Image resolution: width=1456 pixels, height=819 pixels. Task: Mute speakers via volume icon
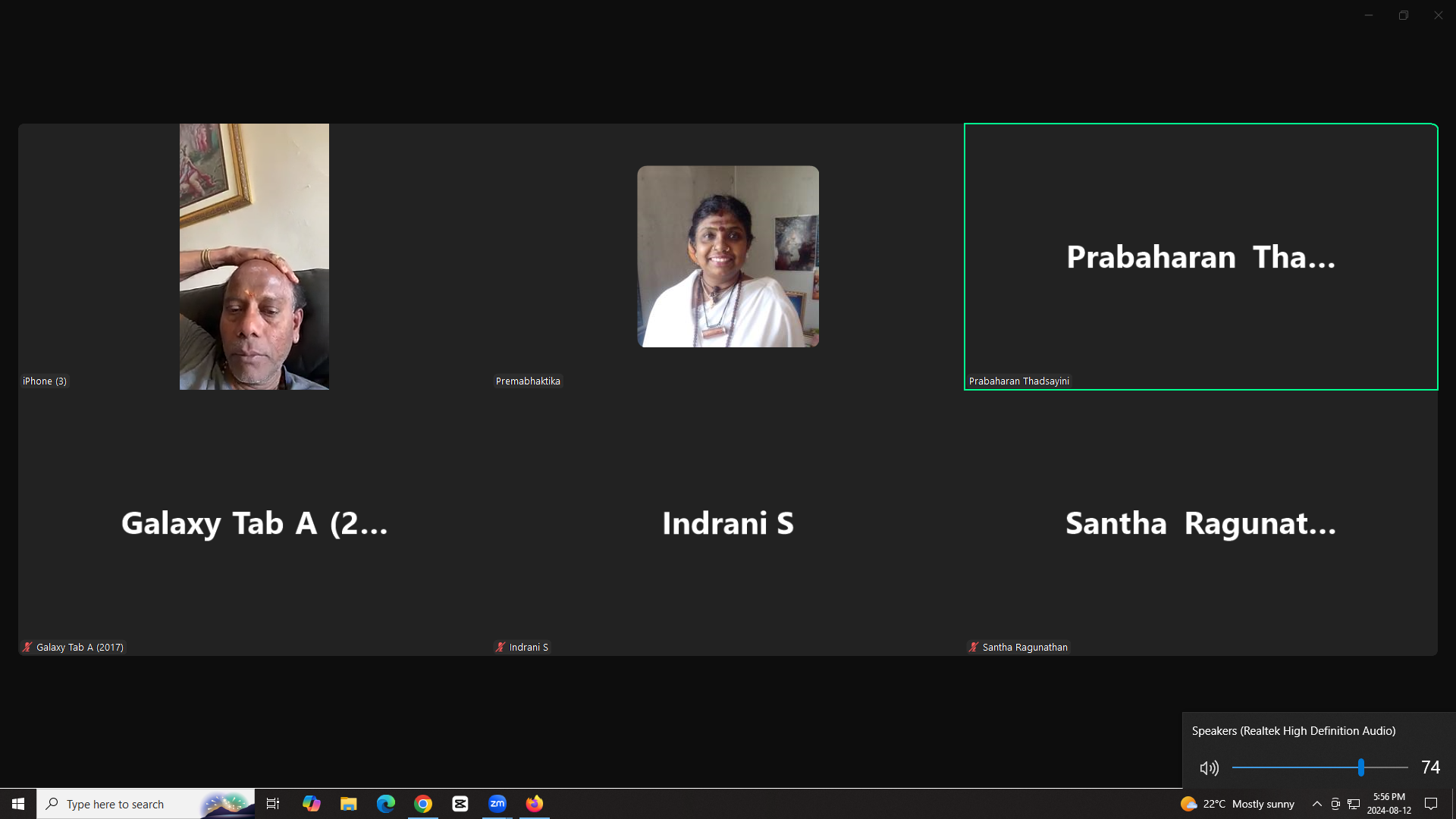pos(1210,768)
